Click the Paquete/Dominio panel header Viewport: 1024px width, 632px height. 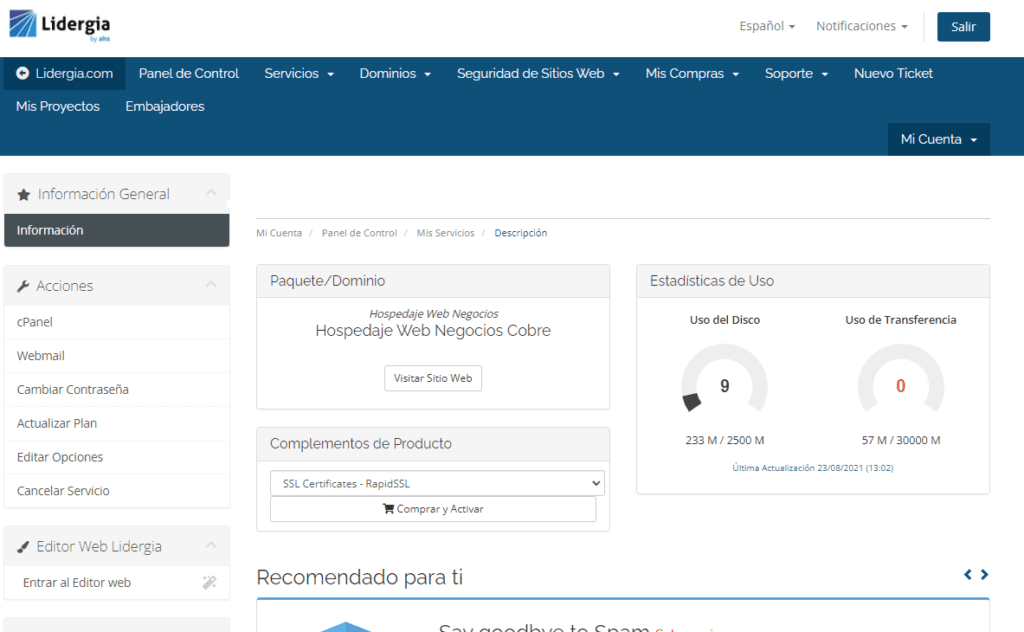[433, 281]
